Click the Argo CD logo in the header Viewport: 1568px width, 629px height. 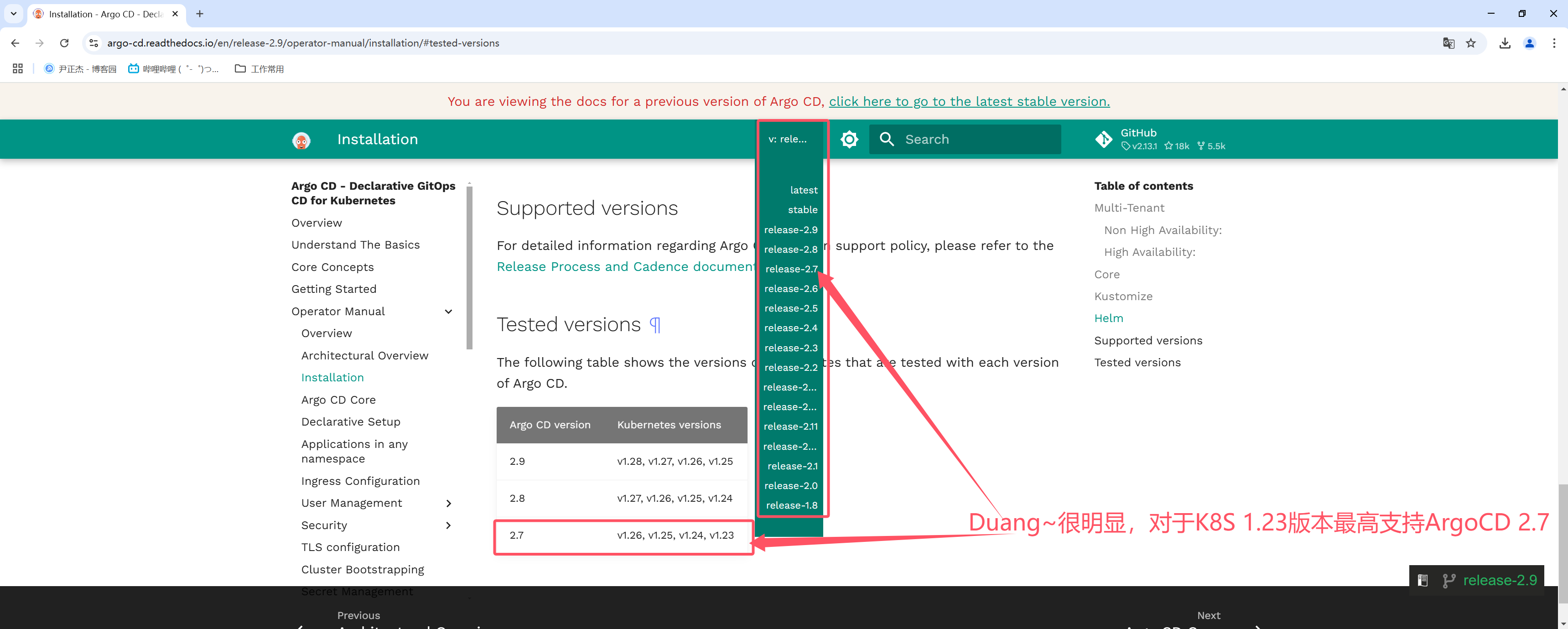click(x=301, y=140)
